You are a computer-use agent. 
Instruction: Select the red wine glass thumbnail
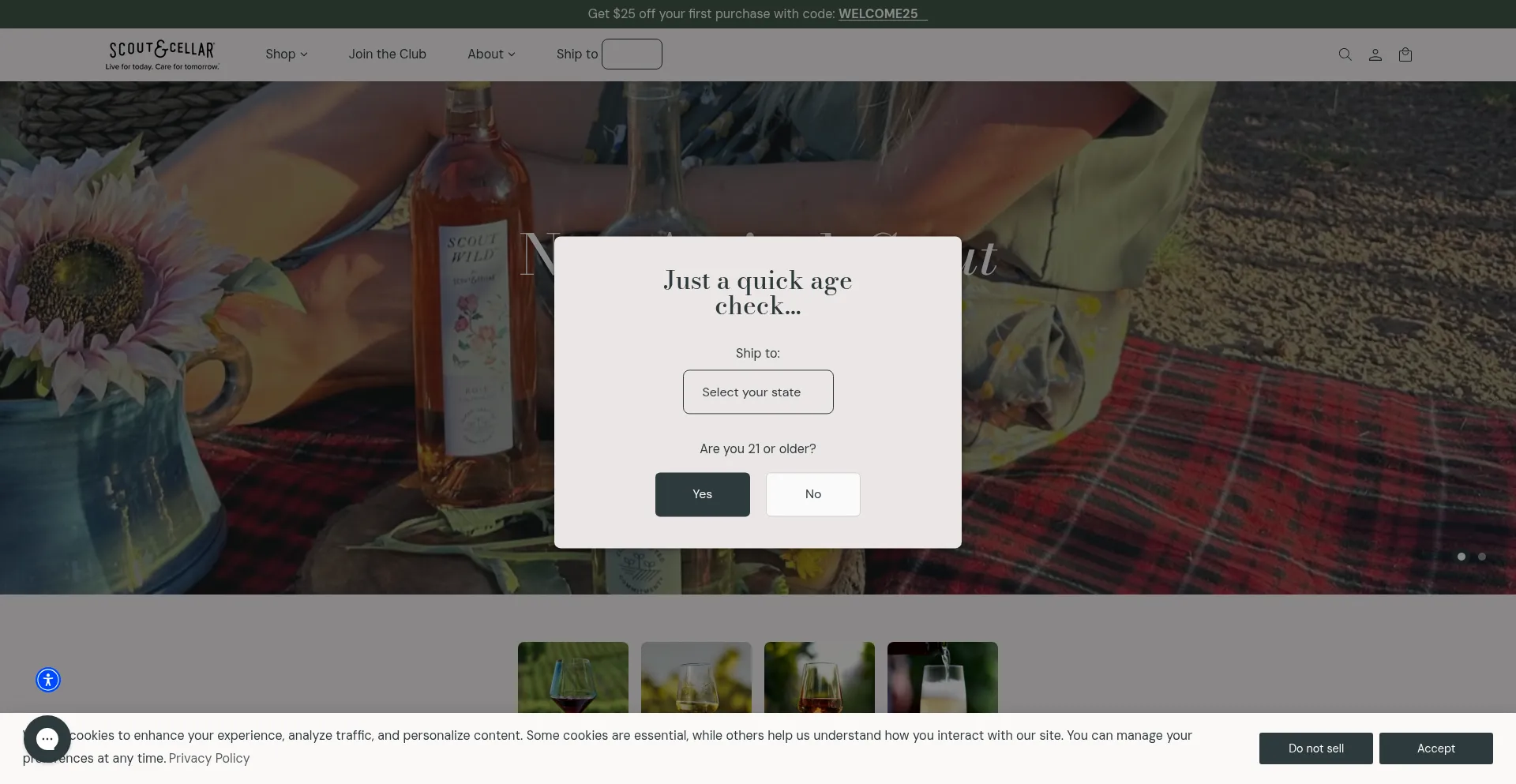[x=572, y=677]
